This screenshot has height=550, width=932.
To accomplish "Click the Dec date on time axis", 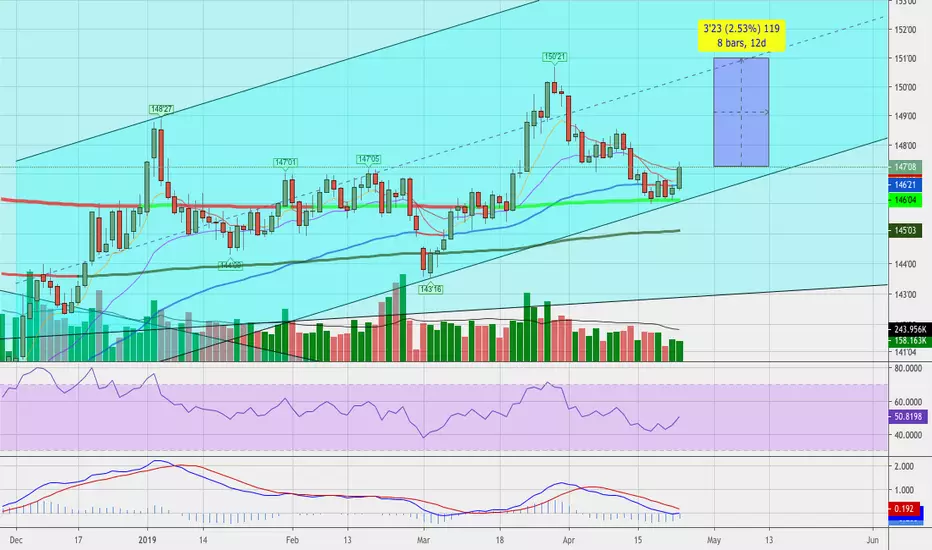I will click(16, 540).
